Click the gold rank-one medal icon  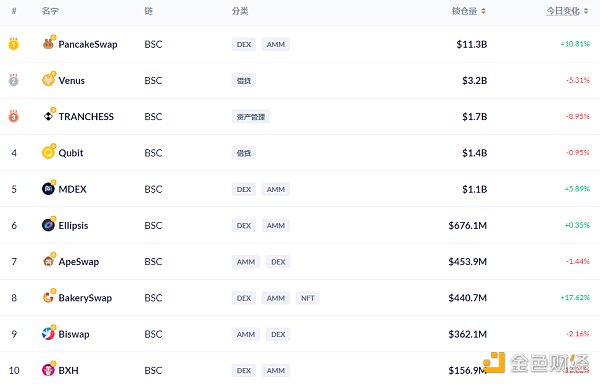[13, 44]
